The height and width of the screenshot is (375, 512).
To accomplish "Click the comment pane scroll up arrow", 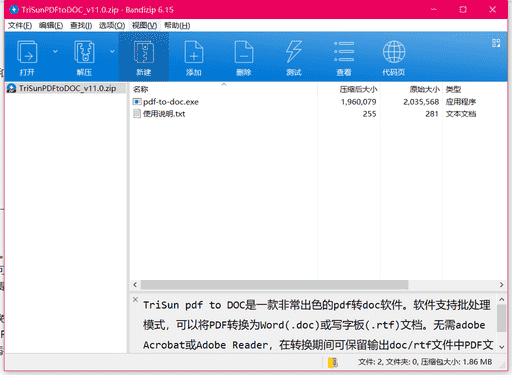I will pyautogui.click(x=501, y=300).
